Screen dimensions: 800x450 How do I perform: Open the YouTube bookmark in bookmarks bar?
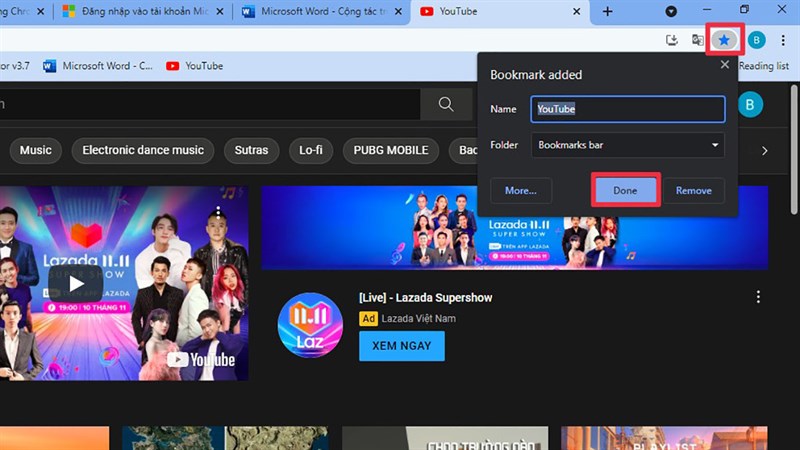click(x=195, y=66)
